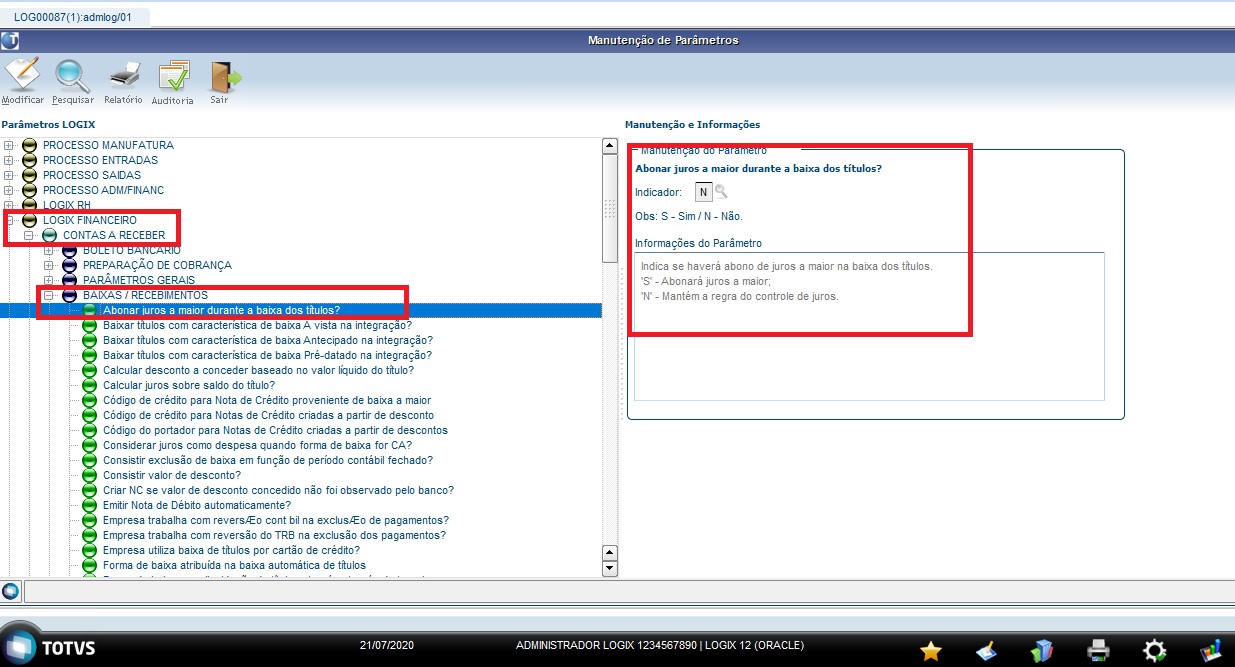Open the TOTVS logo menu

point(50,646)
